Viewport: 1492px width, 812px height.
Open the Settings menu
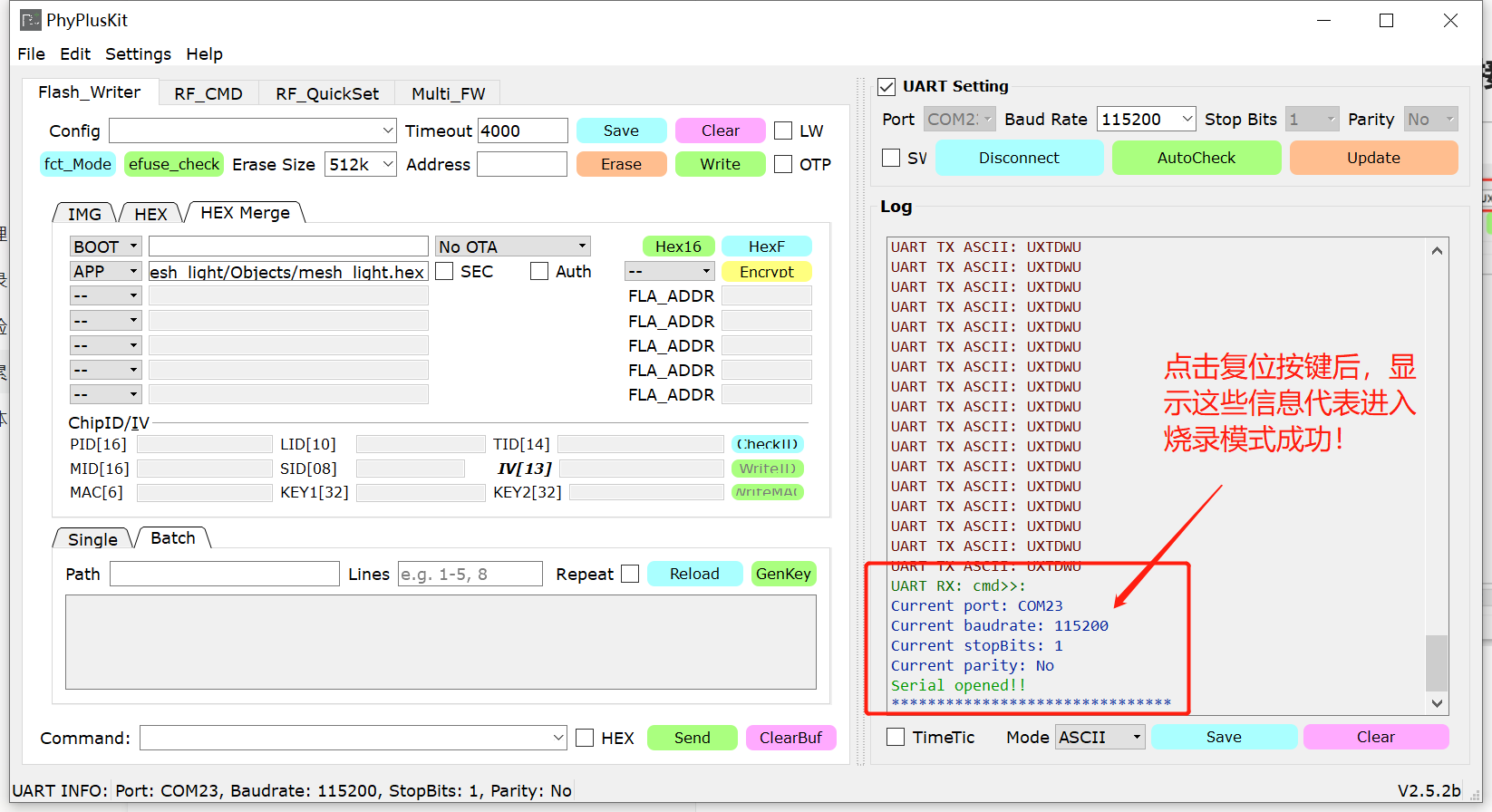(138, 54)
